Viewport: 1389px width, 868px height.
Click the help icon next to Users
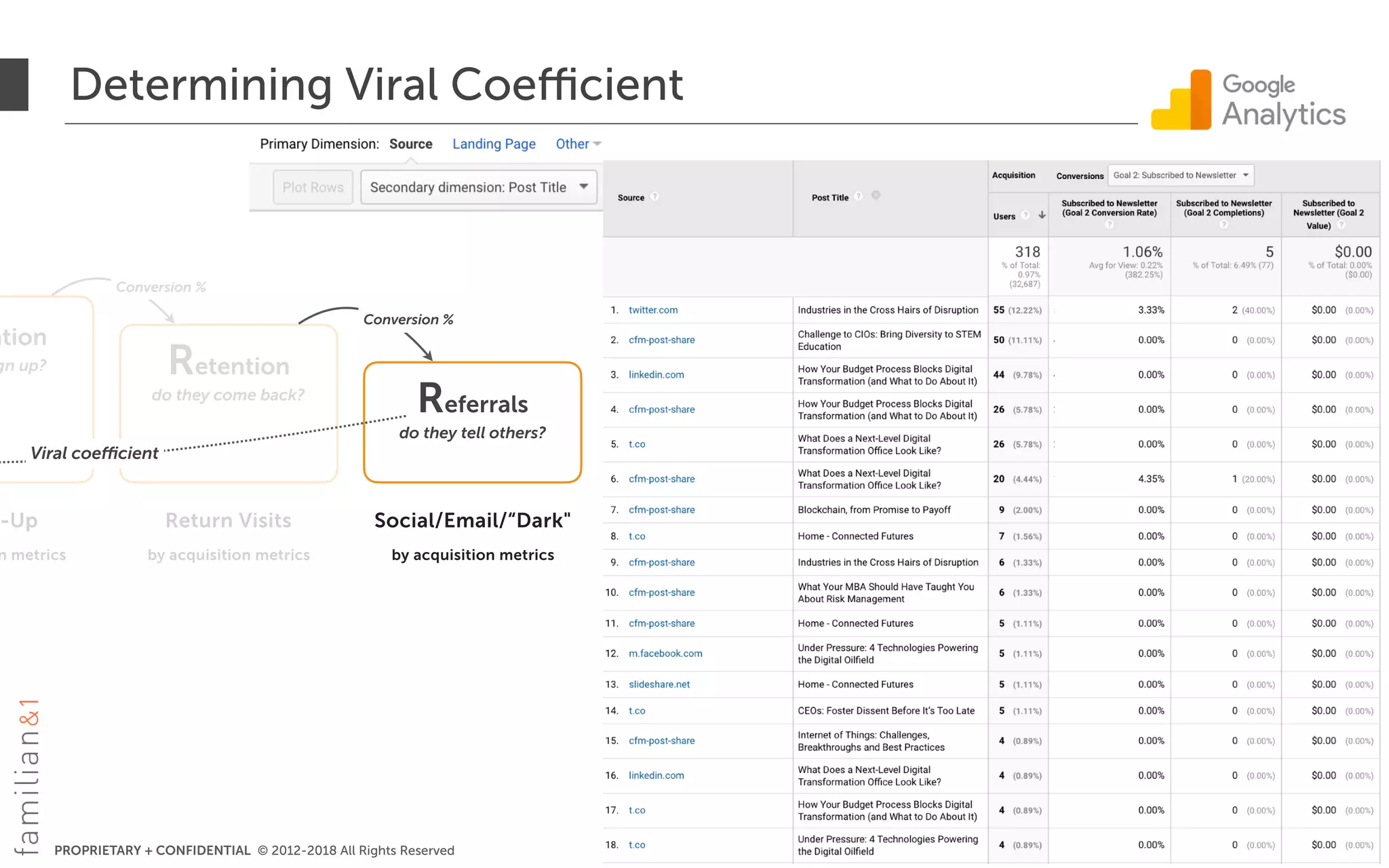tap(1025, 215)
